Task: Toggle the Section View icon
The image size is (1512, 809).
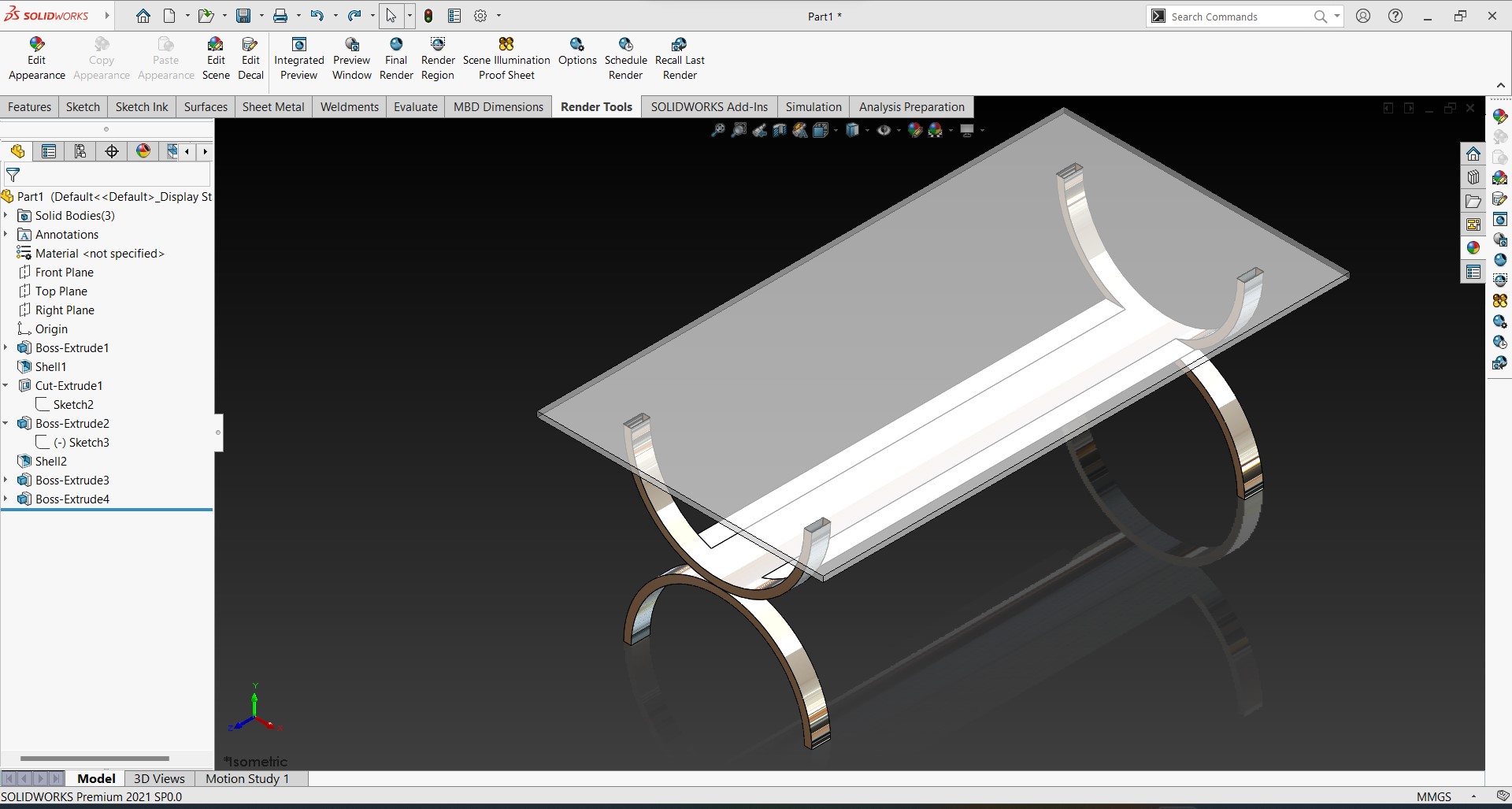Action: click(x=780, y=131)
